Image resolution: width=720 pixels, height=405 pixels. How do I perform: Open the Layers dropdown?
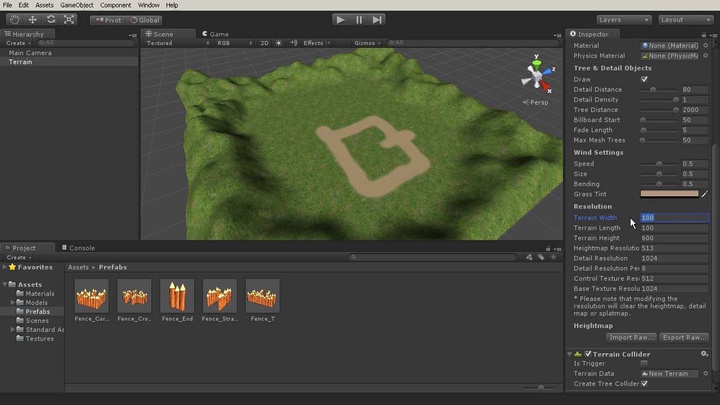624,19
